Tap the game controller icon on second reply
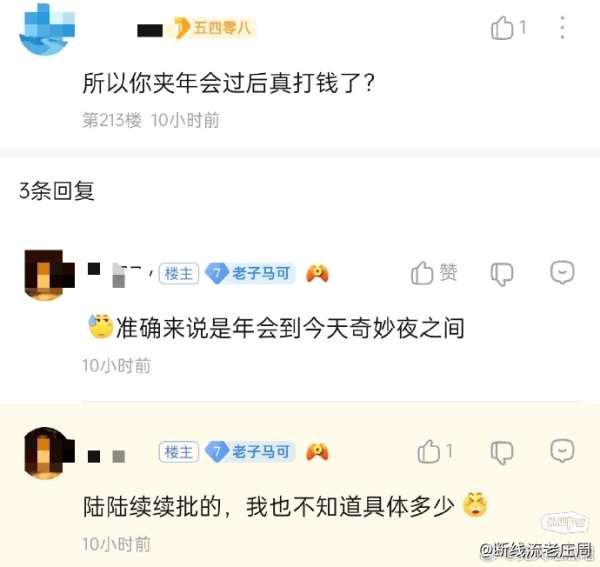The height and width of the screenshot is (567, 600). coord(317,452)
